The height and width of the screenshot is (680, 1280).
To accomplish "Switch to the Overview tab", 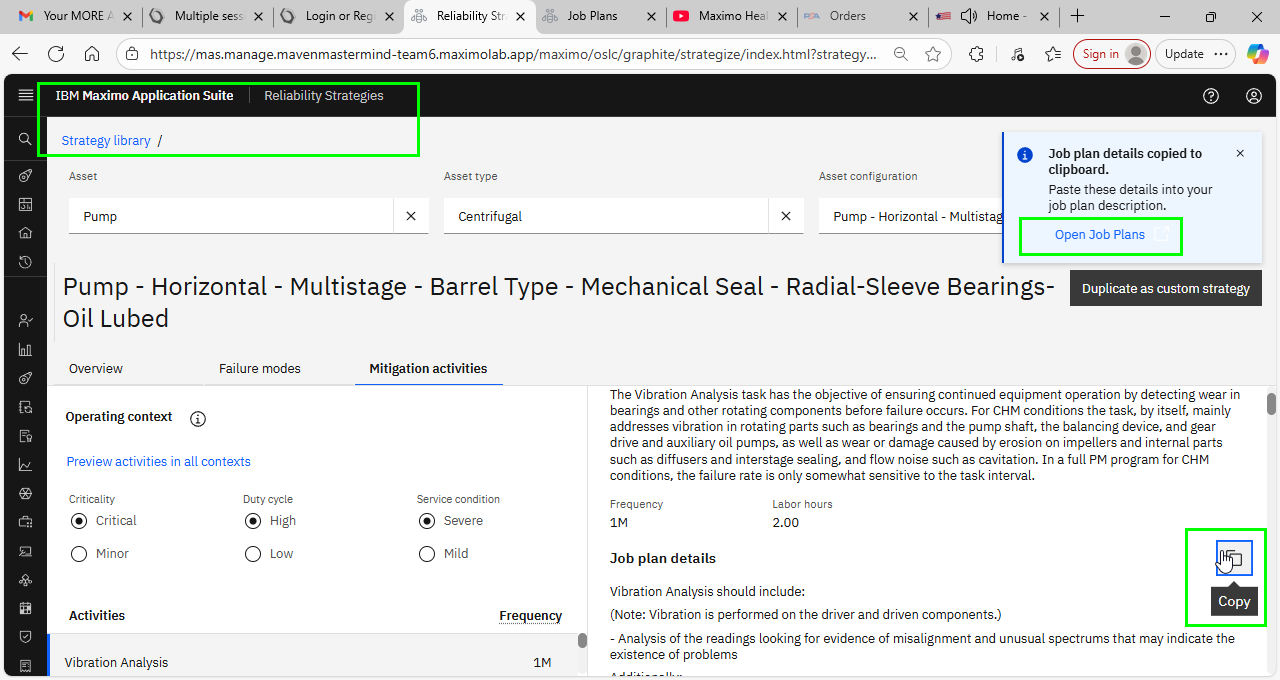I will pyautogui.click(x=96, y=369).
